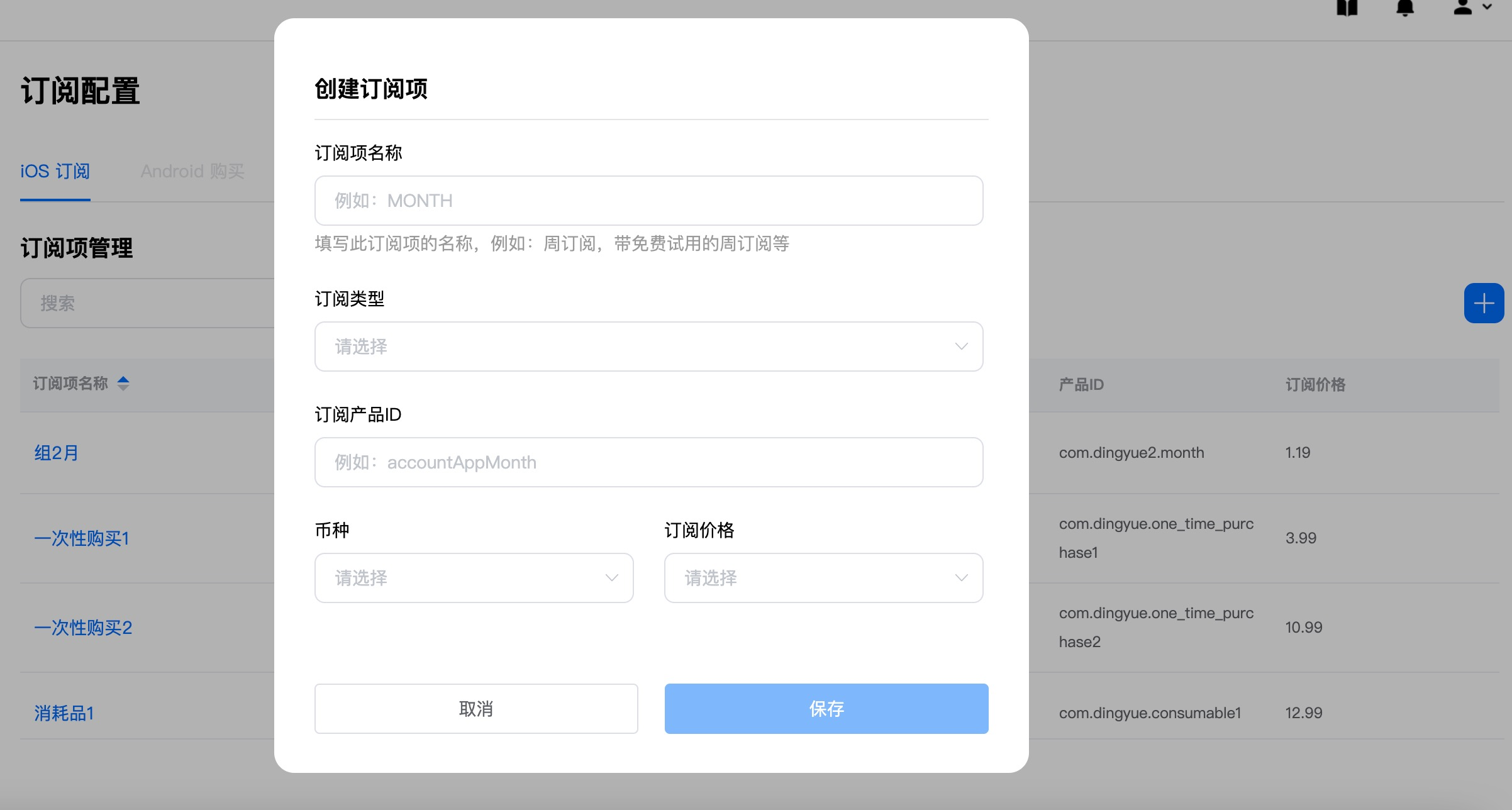This screenshot has width=1512, height=810.
Task: Click the 取消 cancel button
Action: tap(476, 708)
